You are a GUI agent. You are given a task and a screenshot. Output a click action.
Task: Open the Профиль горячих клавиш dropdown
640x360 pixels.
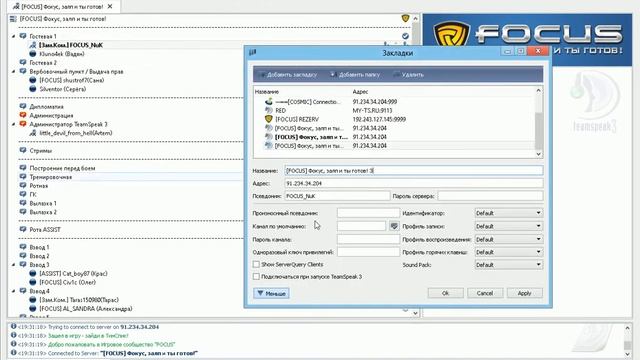(509, 252)
